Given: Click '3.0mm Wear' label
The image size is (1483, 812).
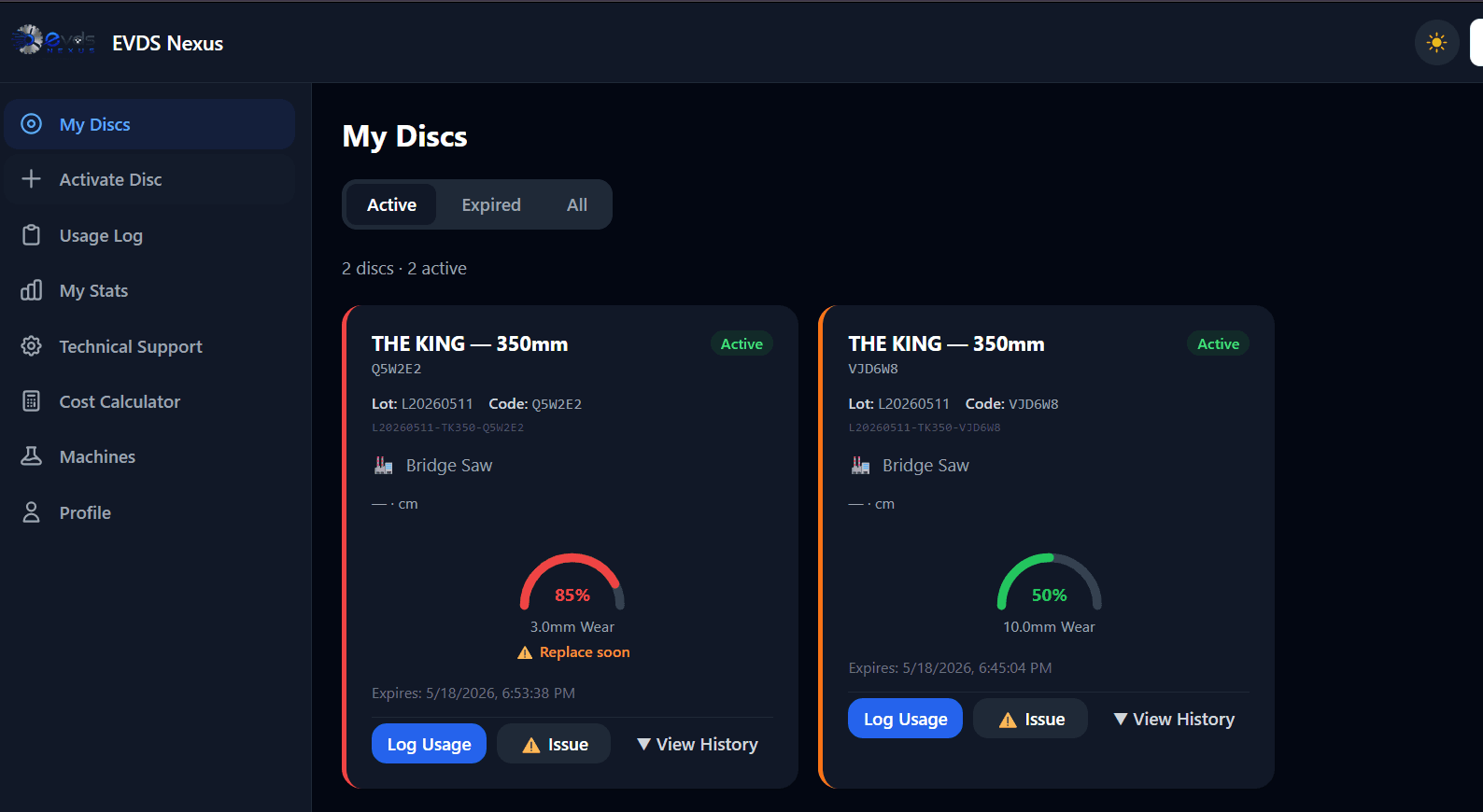Looking at the screenshot, I should coord(572,627).
